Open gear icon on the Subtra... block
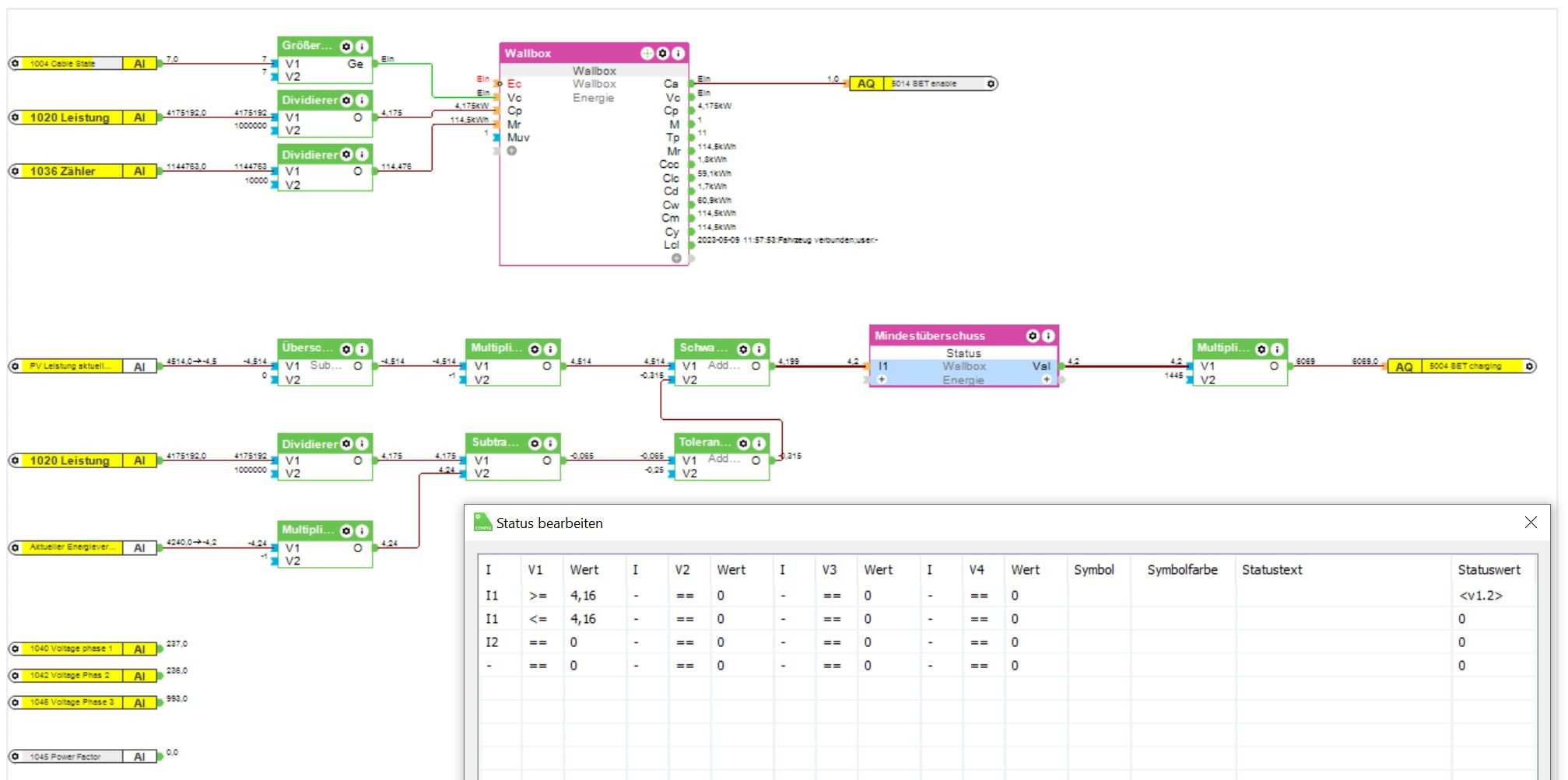Viewport: 1568px width, 780px height. (535, 443)
